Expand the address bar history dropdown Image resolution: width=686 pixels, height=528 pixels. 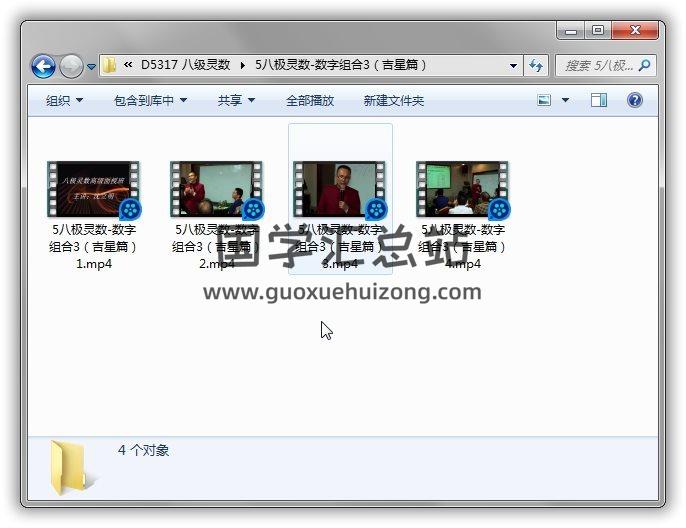pyautogui.click(x=514, y=66)
